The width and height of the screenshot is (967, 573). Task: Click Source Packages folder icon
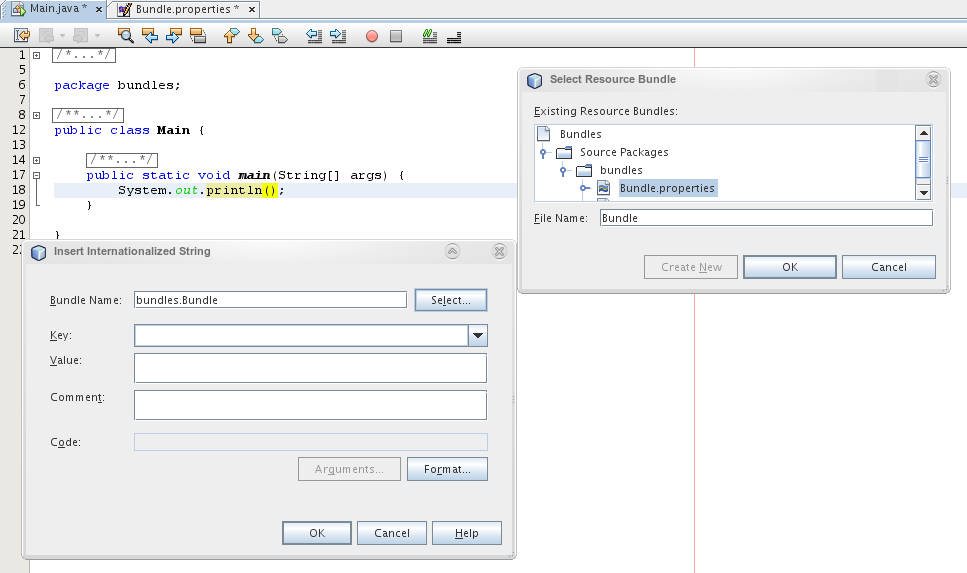(x=564, y=152)
